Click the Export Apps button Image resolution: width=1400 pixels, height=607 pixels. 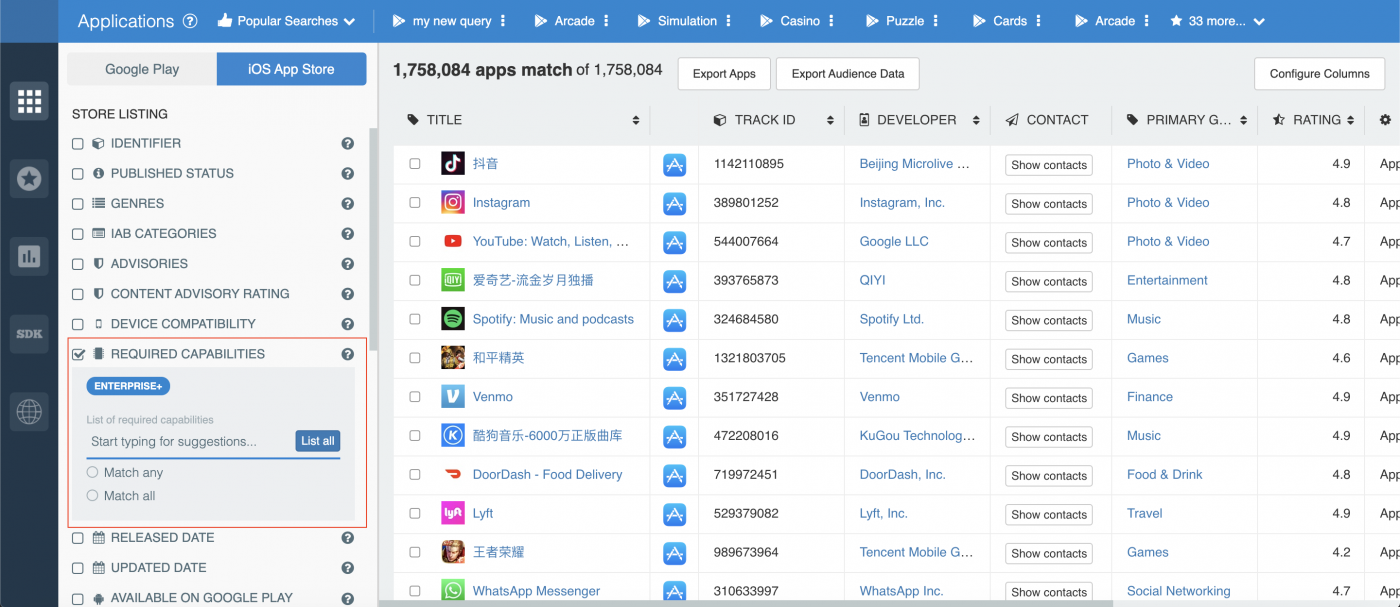tap(723, 73)
